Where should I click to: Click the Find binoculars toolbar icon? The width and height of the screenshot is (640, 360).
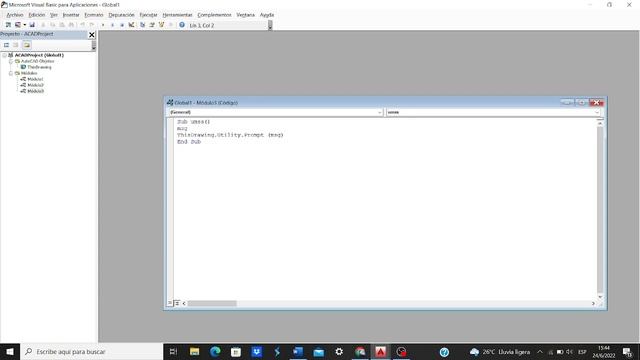tap(71, 25)
